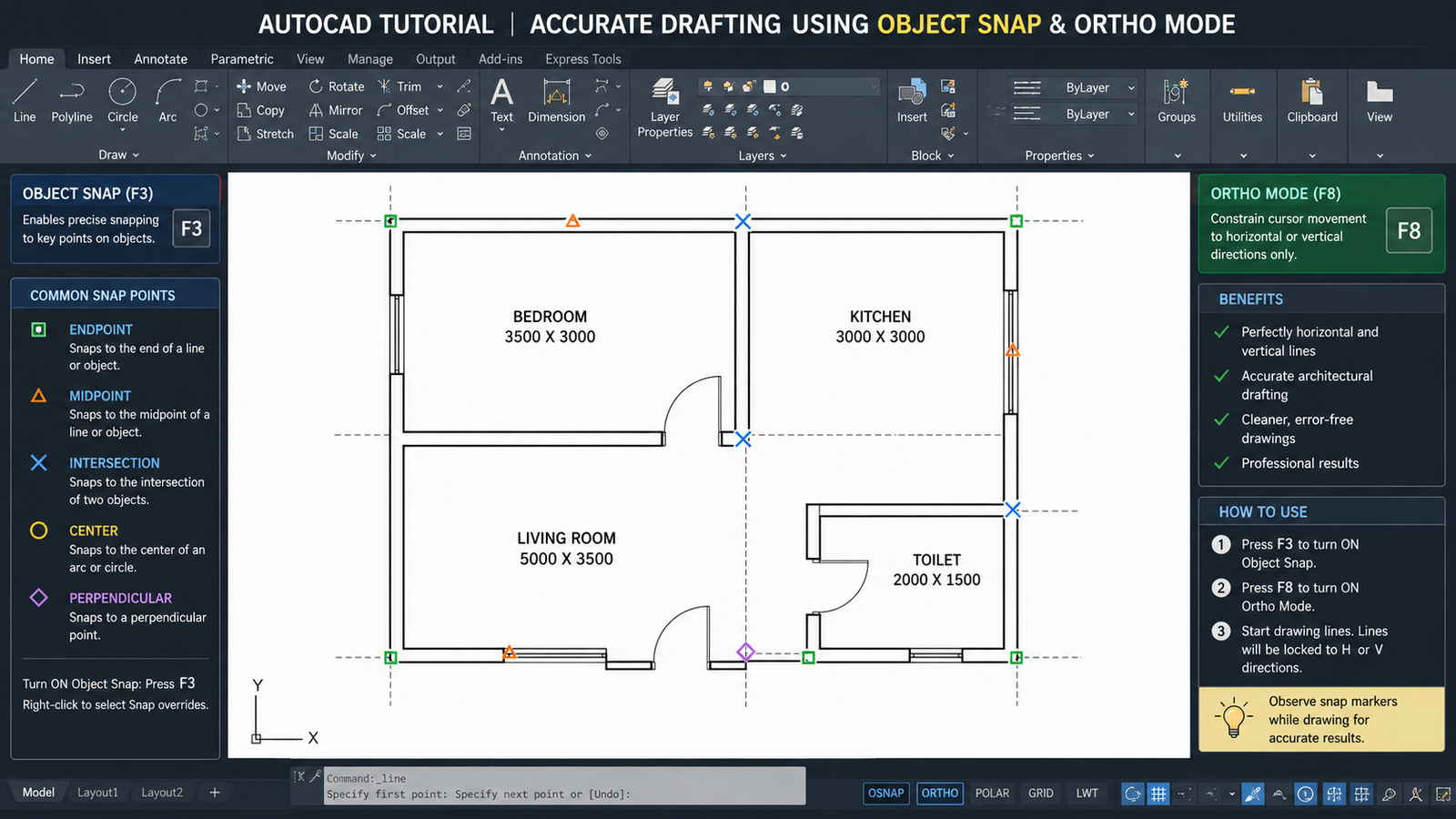Viewport: 1456px width, 819px height.
Task: Click the F8 key badge
Action: click(x=1409, y=230)
